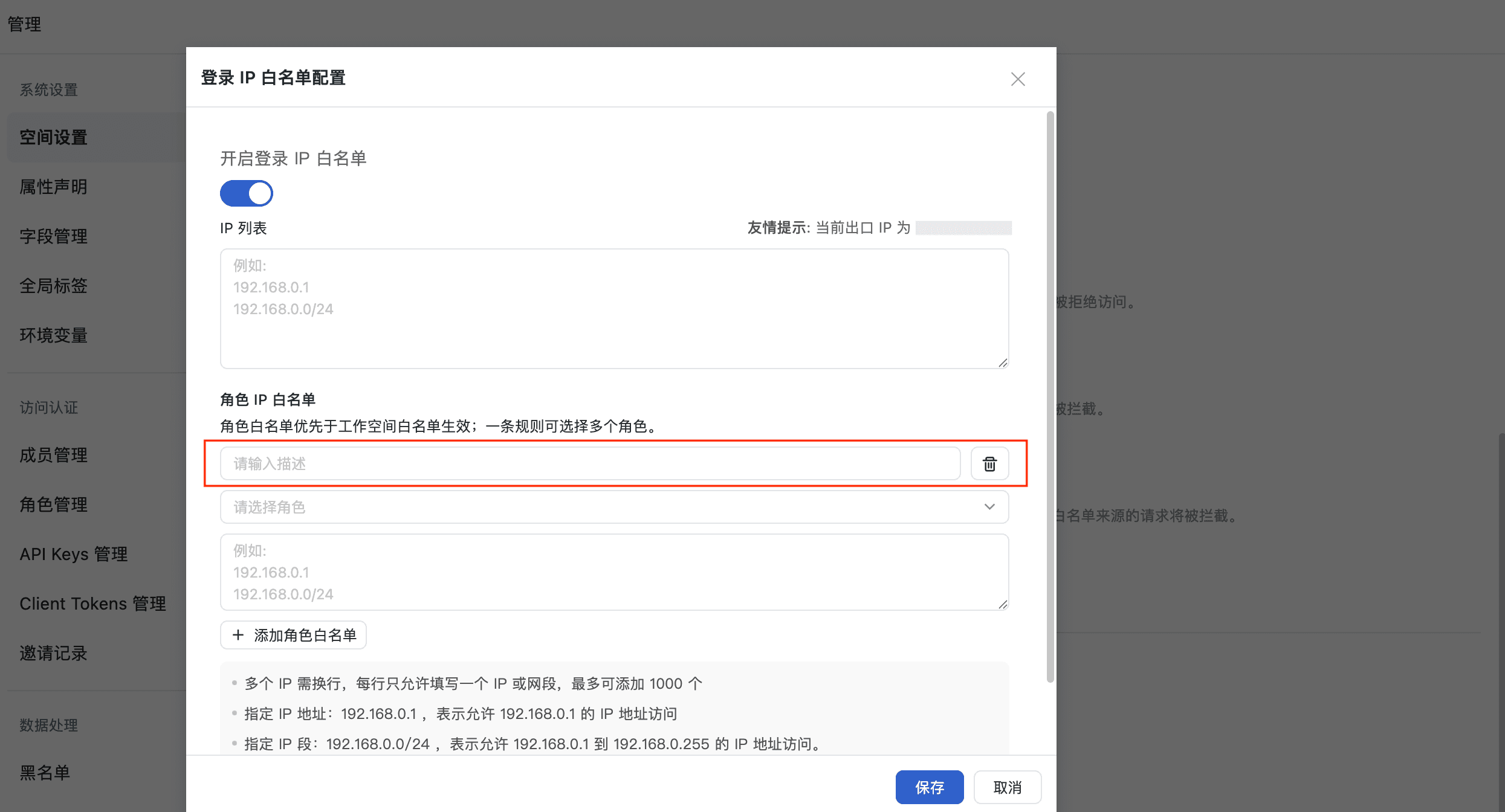
Task: Open Client Tokens 管理
Action: coord(92,604)
